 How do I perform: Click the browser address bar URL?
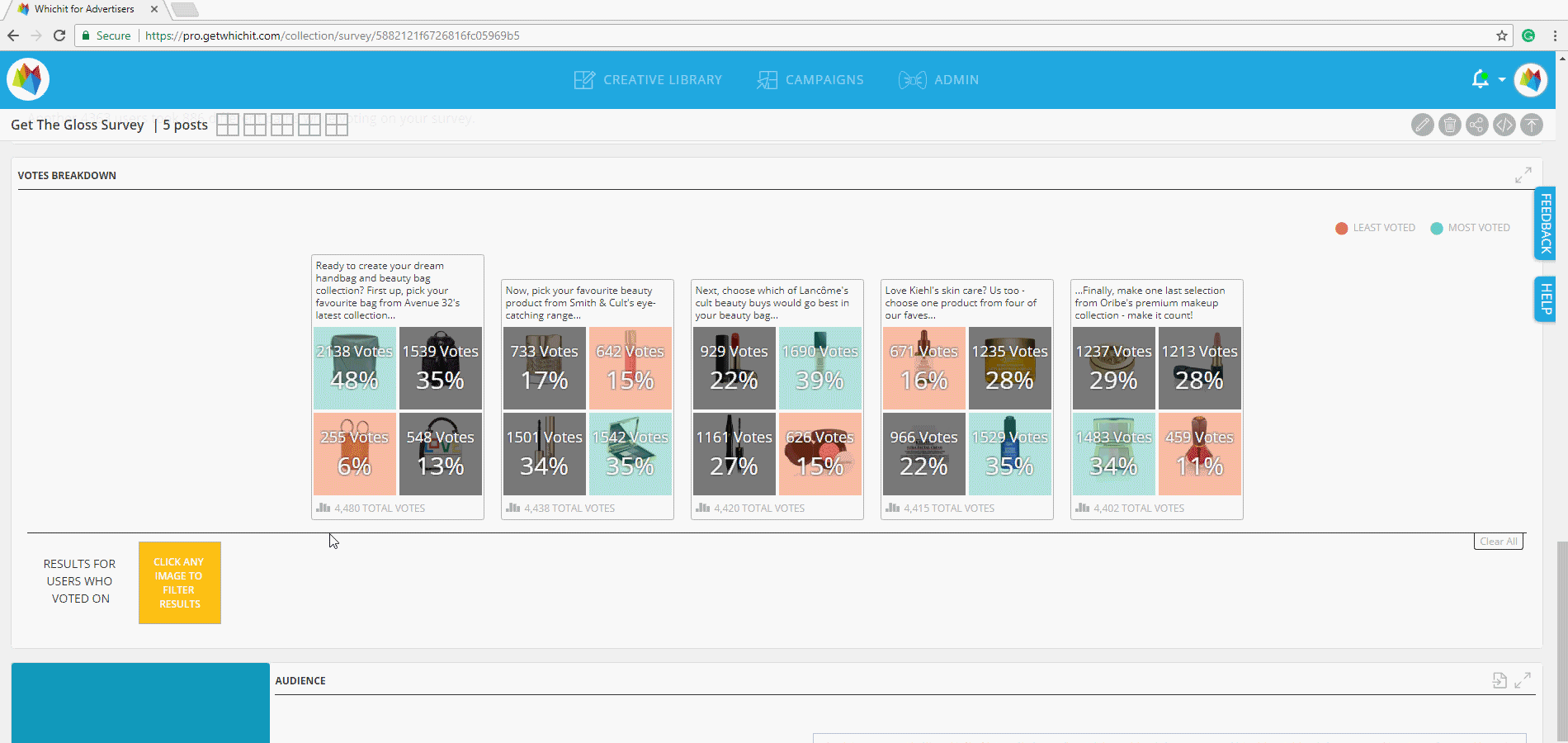(333, 35)
